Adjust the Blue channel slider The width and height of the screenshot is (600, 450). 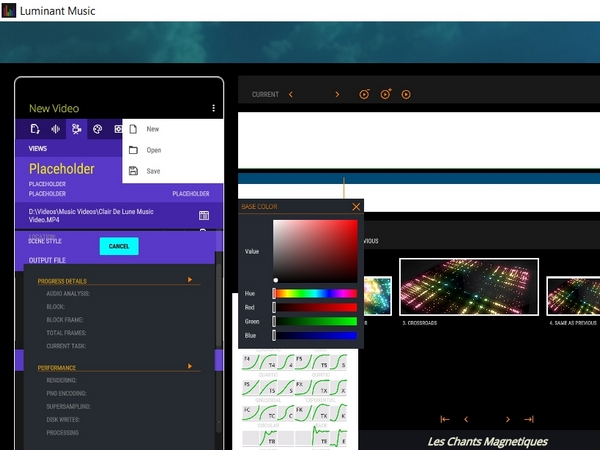point(315,336)
